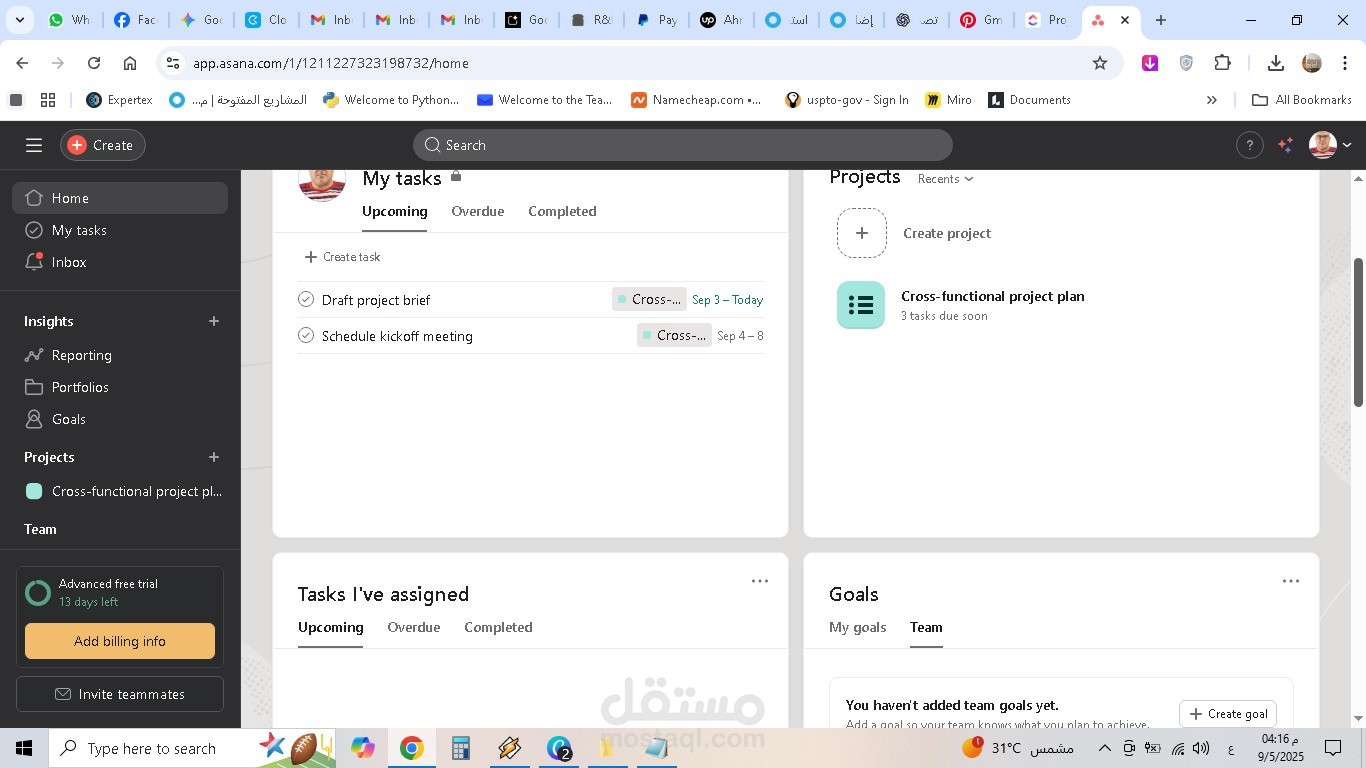Open Cross-functional project plan in Projects
This screenshot has width=1366, height=768.
(x=993, y=296)
